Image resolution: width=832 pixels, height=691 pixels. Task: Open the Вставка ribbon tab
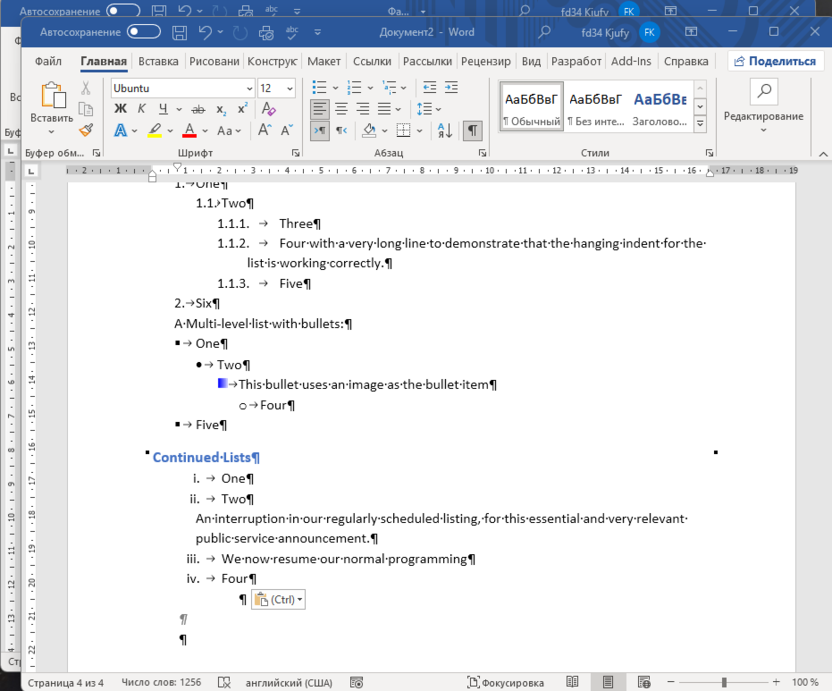tap(158, 61)
